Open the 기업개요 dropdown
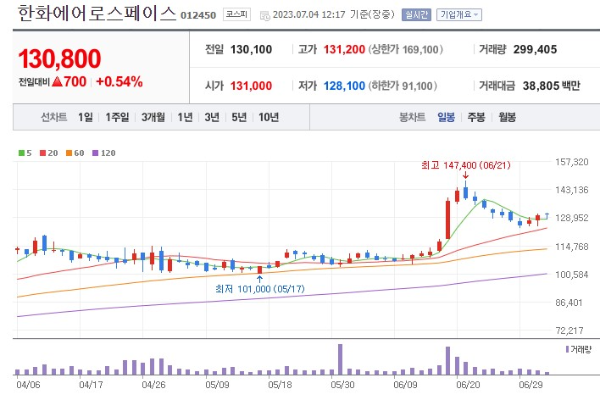This screenshot has height=405, width=600. 459,15
